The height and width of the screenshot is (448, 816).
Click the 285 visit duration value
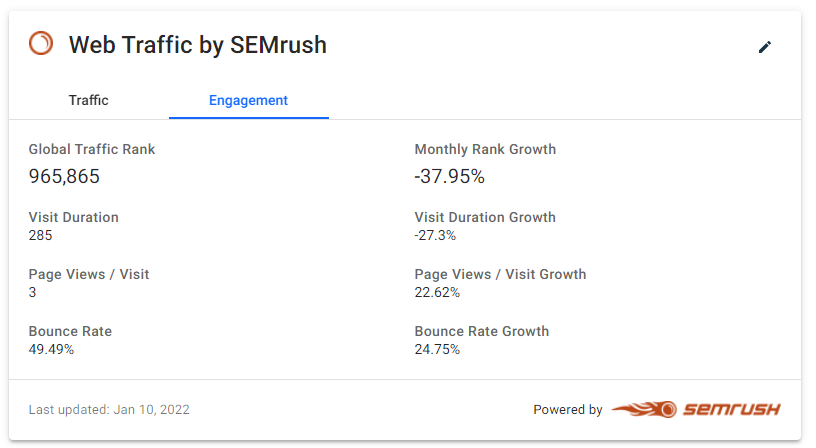[x=40, y=235]
